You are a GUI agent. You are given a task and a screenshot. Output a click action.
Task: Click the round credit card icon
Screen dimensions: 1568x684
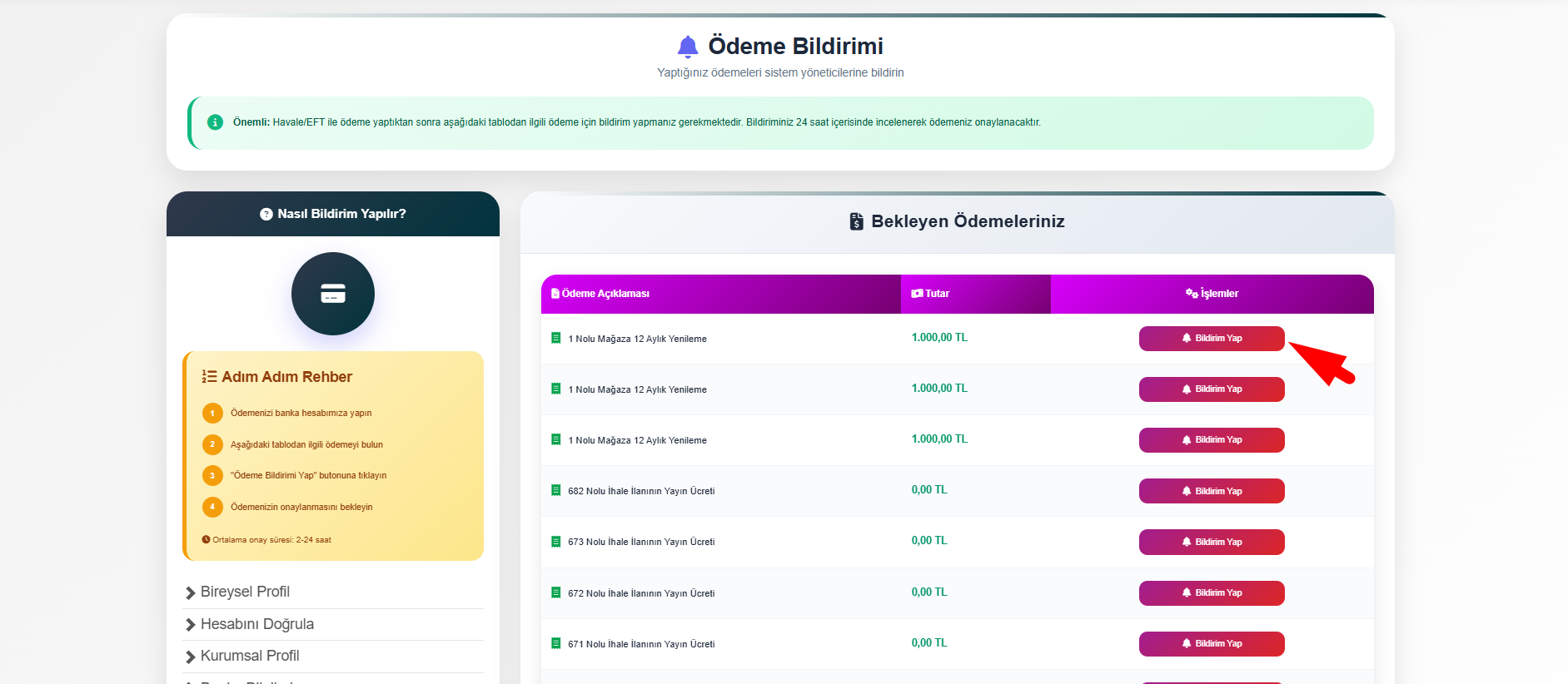point(333,294)
